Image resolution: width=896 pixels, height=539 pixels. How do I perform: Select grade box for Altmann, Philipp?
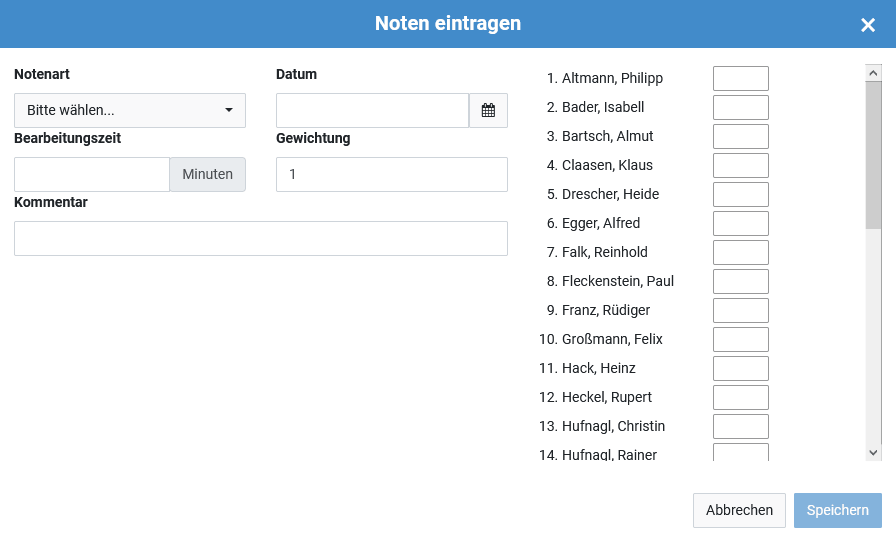pyautogui.click(x=741, y=78)
